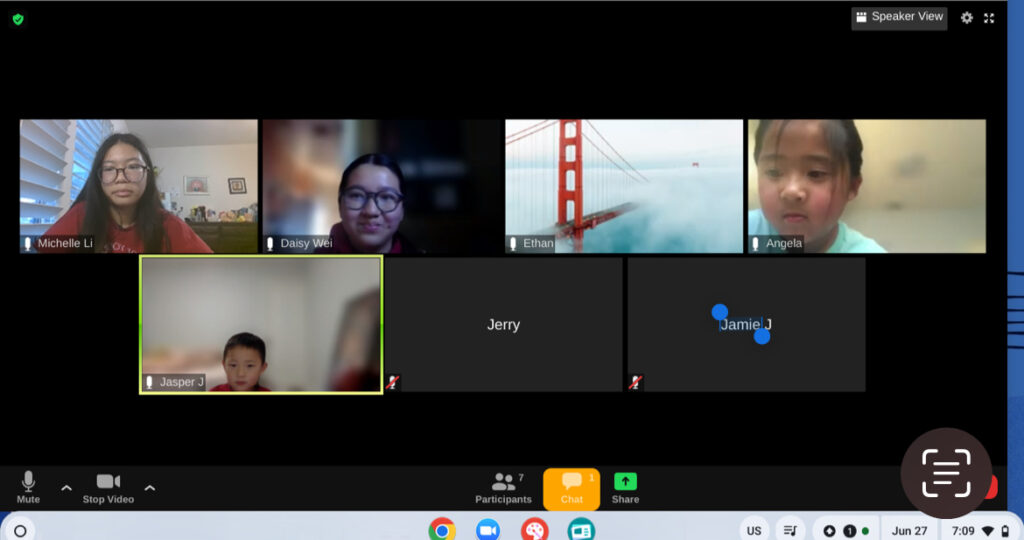Stop Video camera button
Image resolution: width=1024 pixels, height=540 pixels.
pyautogui.click(x=108, y=488)
